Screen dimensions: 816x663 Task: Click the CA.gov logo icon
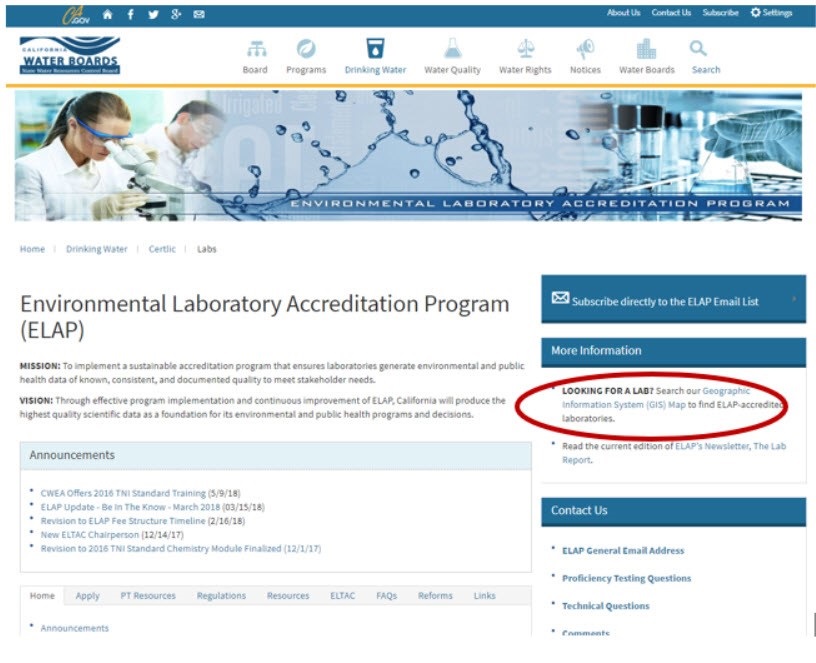76,15
